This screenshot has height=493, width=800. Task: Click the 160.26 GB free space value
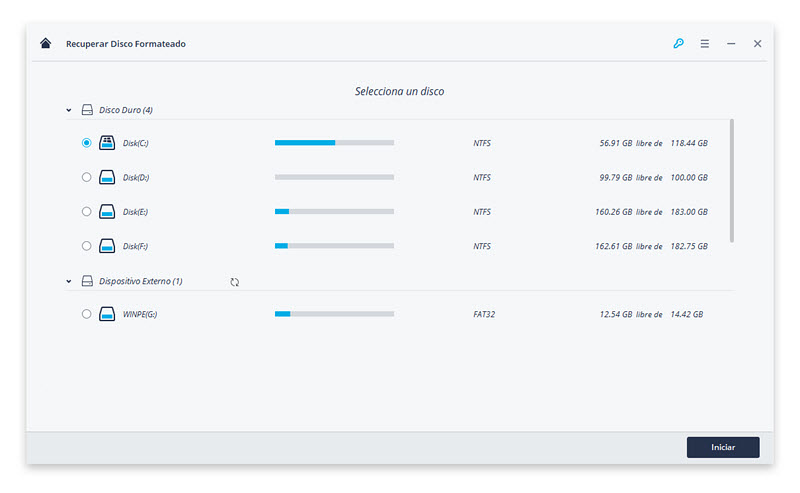(x=614, y=212)
